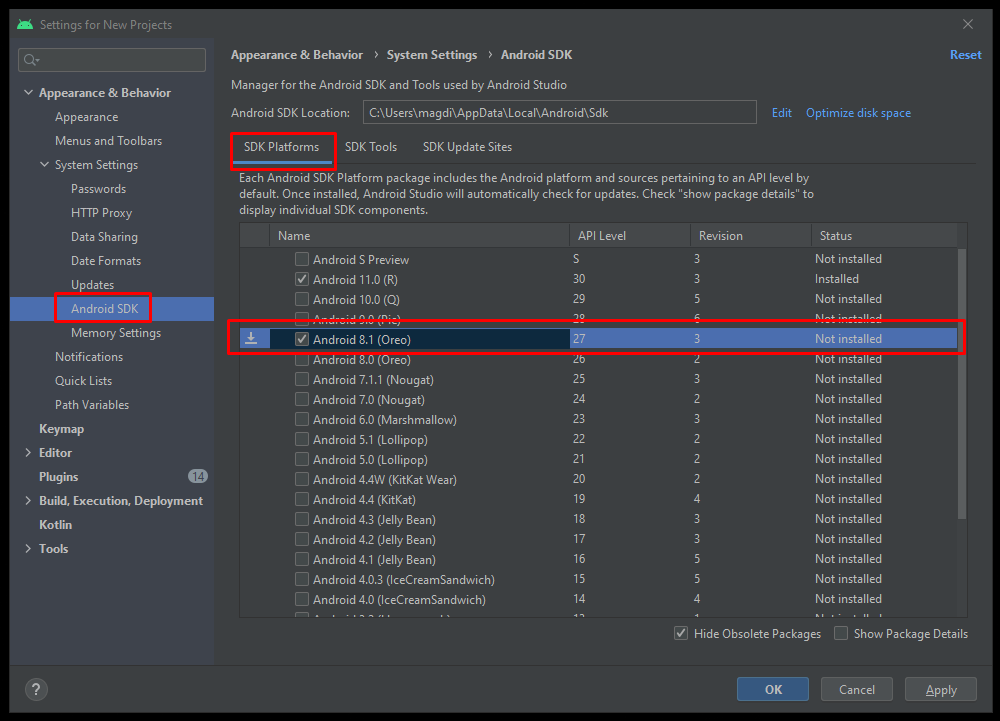The image size is (1000, 721).
Task: Enable Show Package Details checkbox
Action: tap(841, 634)
